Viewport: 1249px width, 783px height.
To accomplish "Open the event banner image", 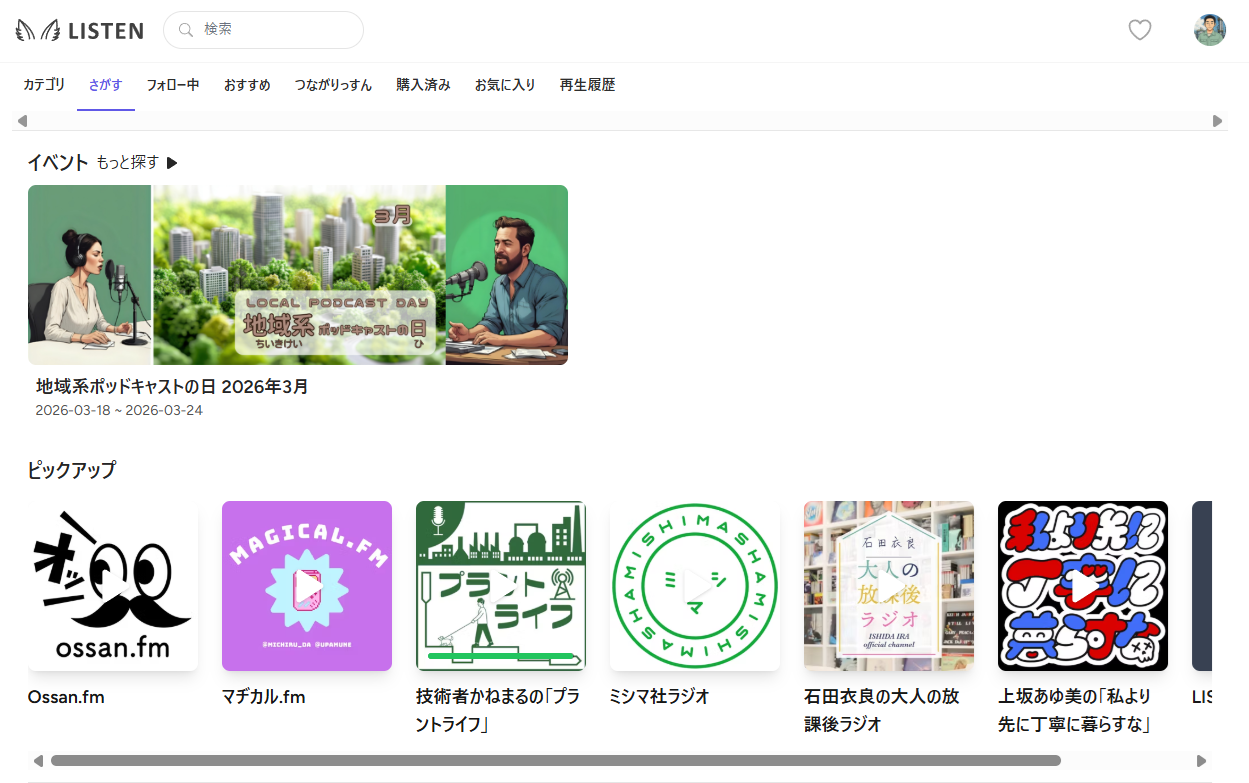I will [297, 274].
